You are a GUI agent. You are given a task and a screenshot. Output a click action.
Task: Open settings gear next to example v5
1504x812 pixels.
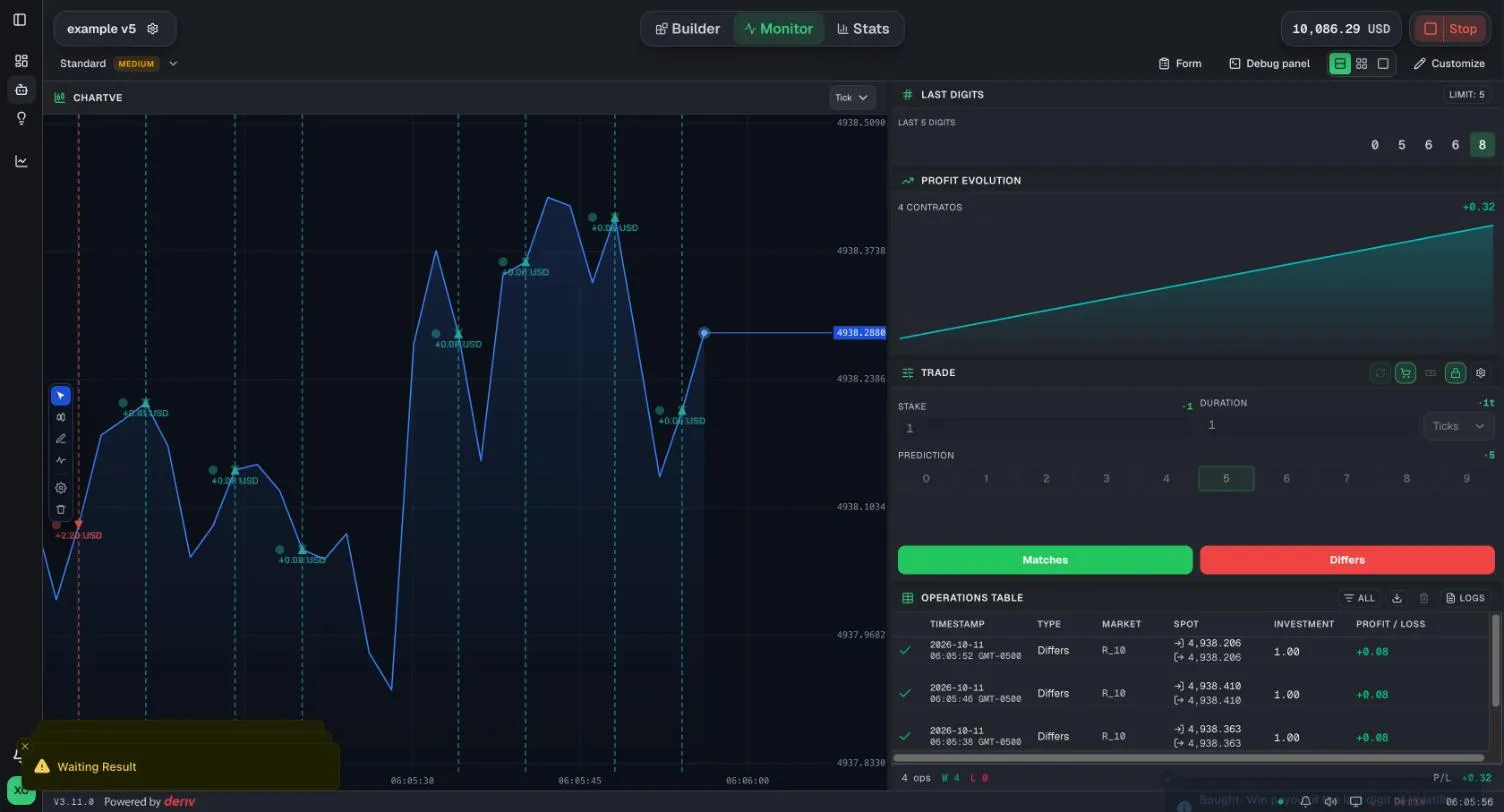click(x=153, y=29)
